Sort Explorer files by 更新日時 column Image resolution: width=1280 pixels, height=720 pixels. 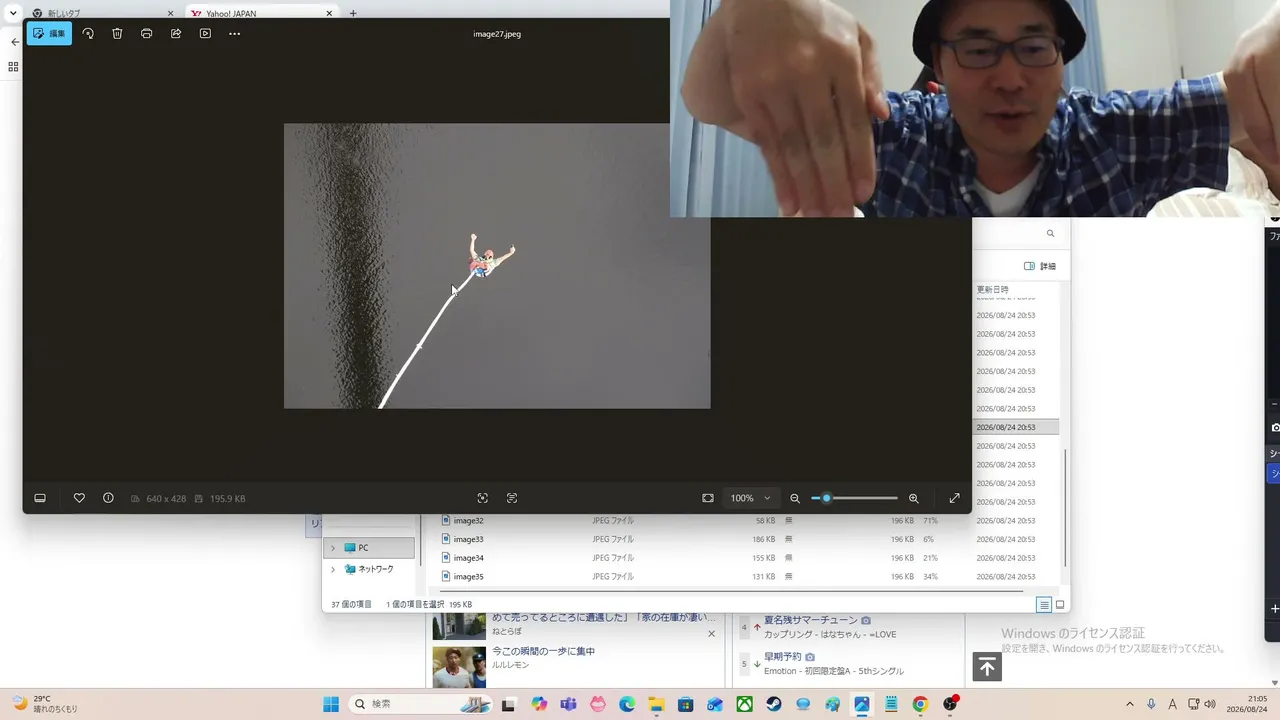point(993,290)
